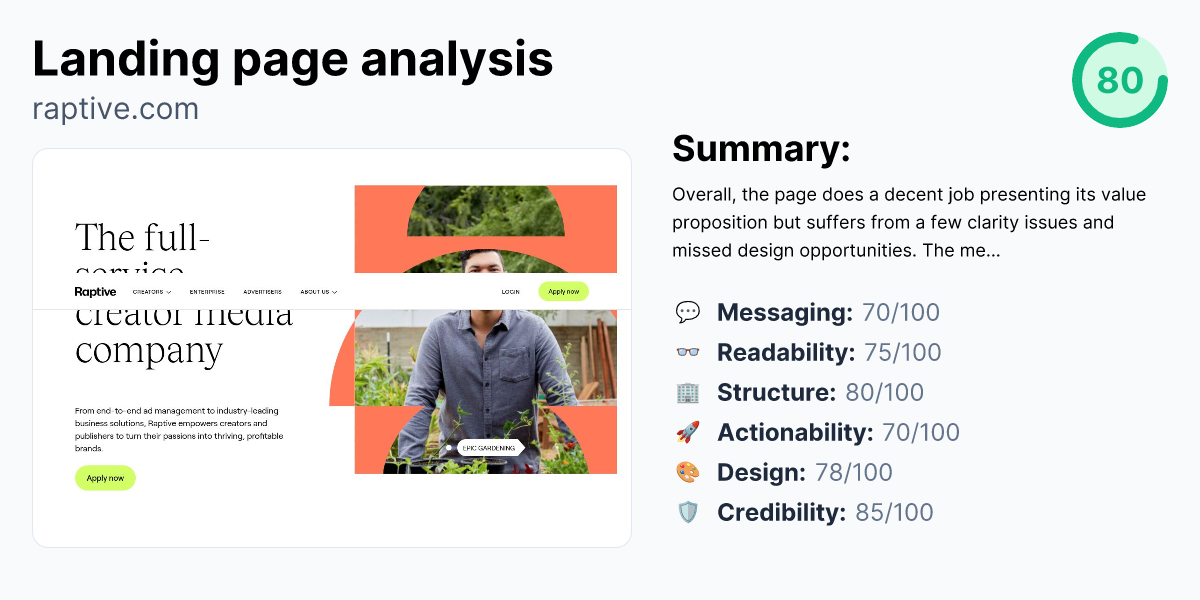The width and height of the screenshot is (1200, 600).
Task: Click the speech bubble icon next to Messaging
Action: pos(690,312)
